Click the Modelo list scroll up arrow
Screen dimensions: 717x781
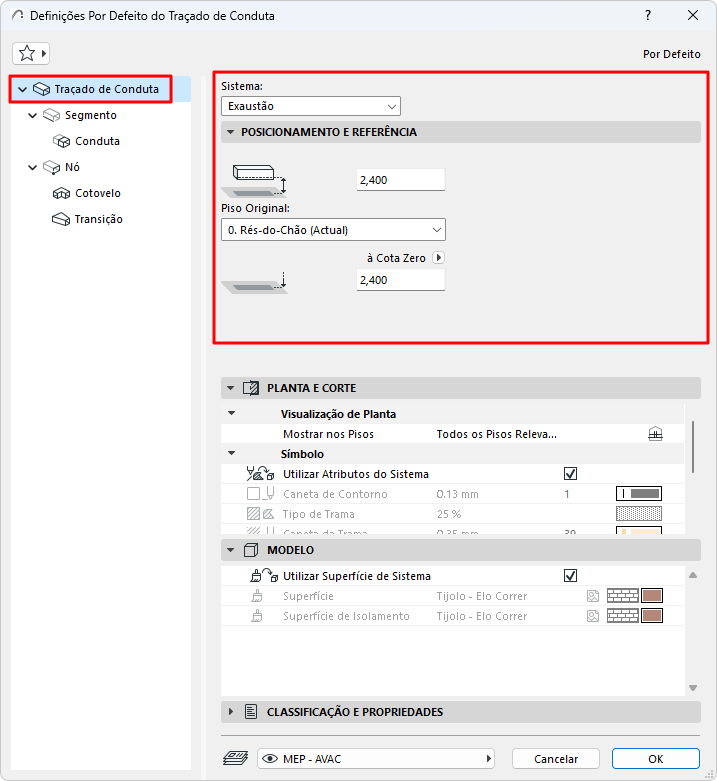693,575
